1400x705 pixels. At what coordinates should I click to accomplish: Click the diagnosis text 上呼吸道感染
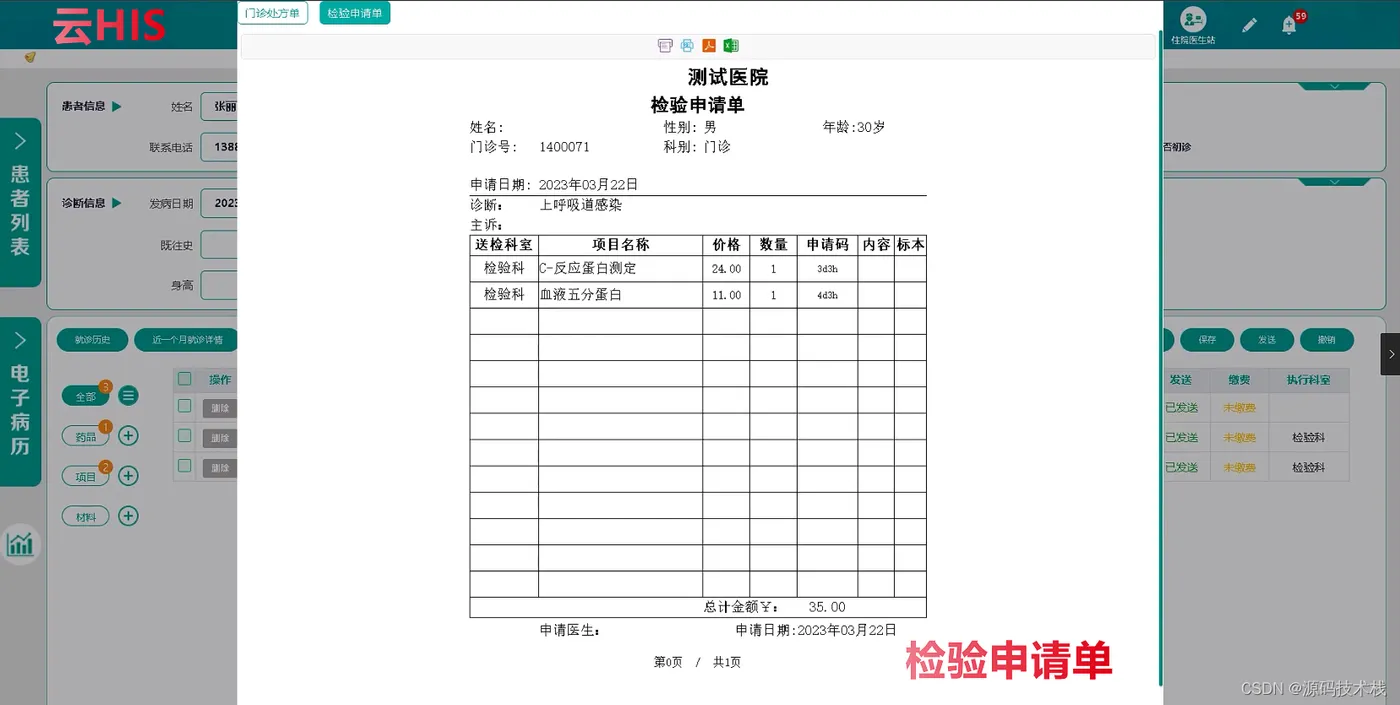tap(581, 205)
